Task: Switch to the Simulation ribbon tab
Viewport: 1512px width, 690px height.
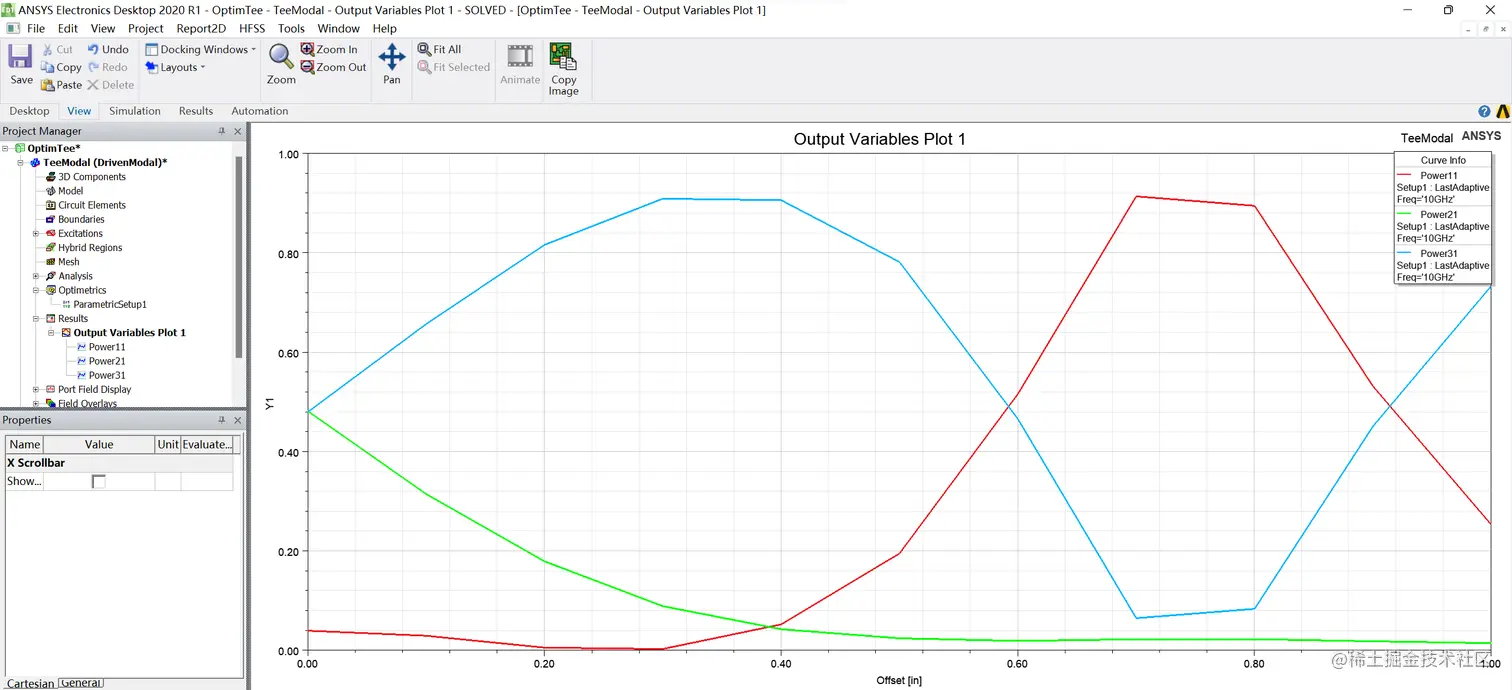Action: point(135,111)
